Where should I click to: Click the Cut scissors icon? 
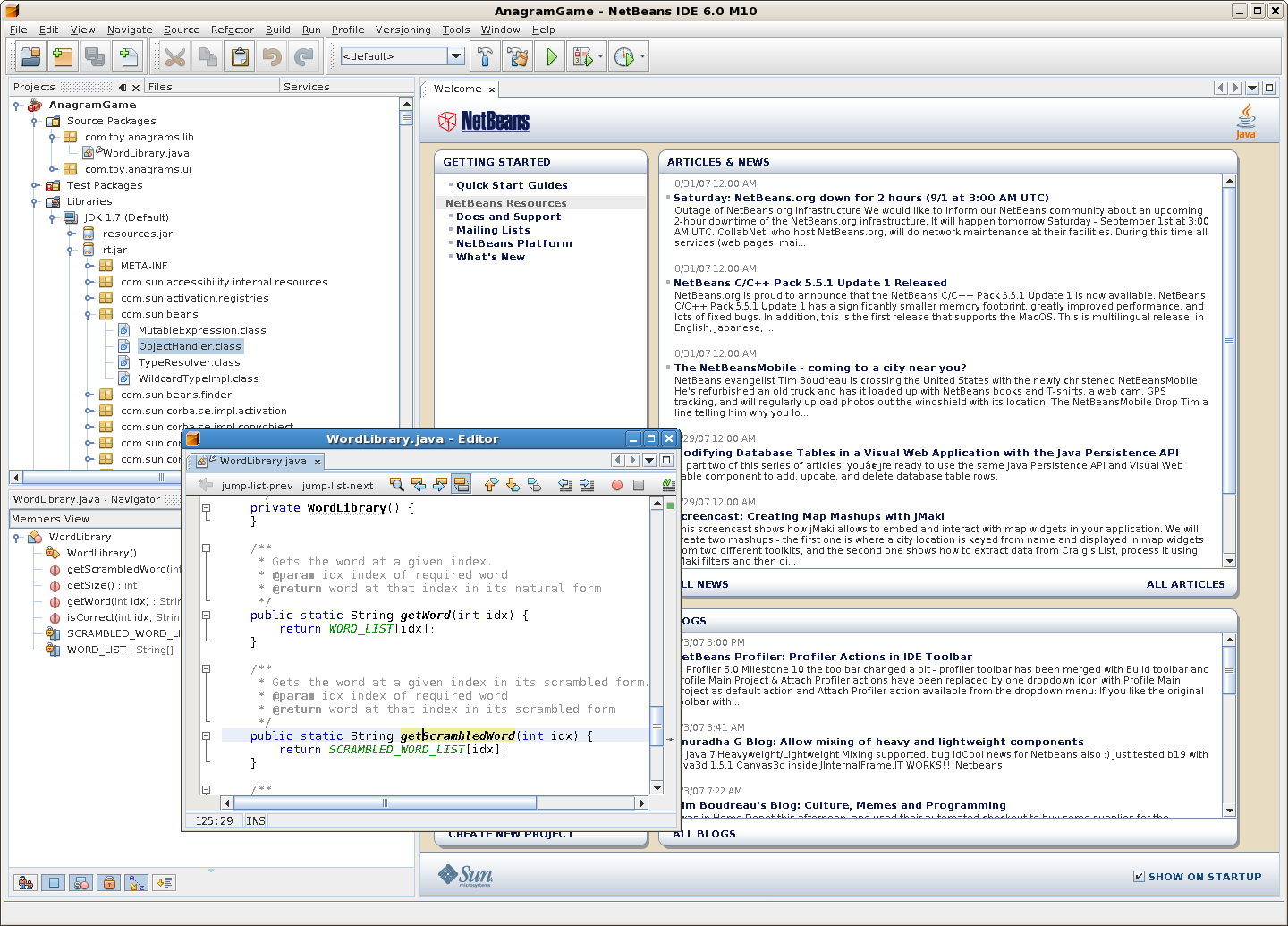(175, 57)
